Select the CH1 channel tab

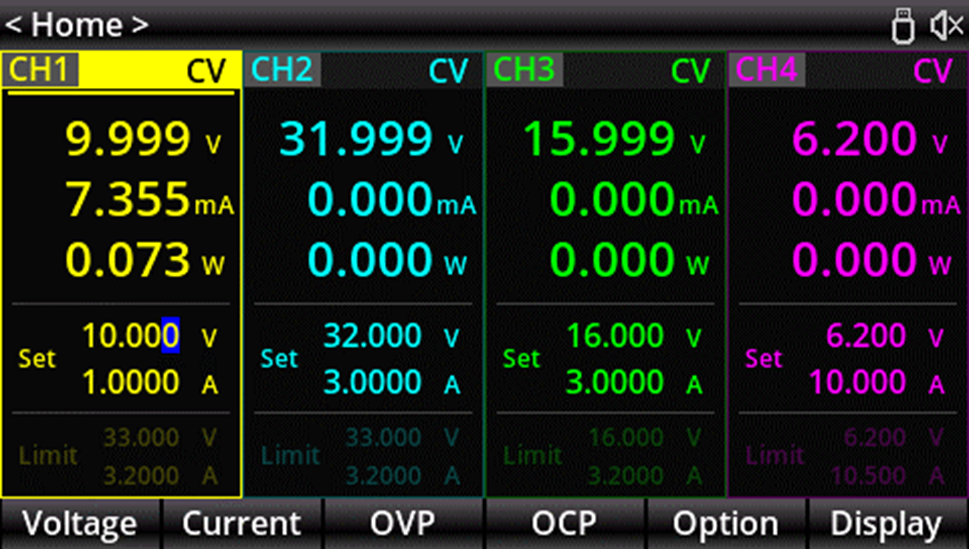(x=40, y=70)
